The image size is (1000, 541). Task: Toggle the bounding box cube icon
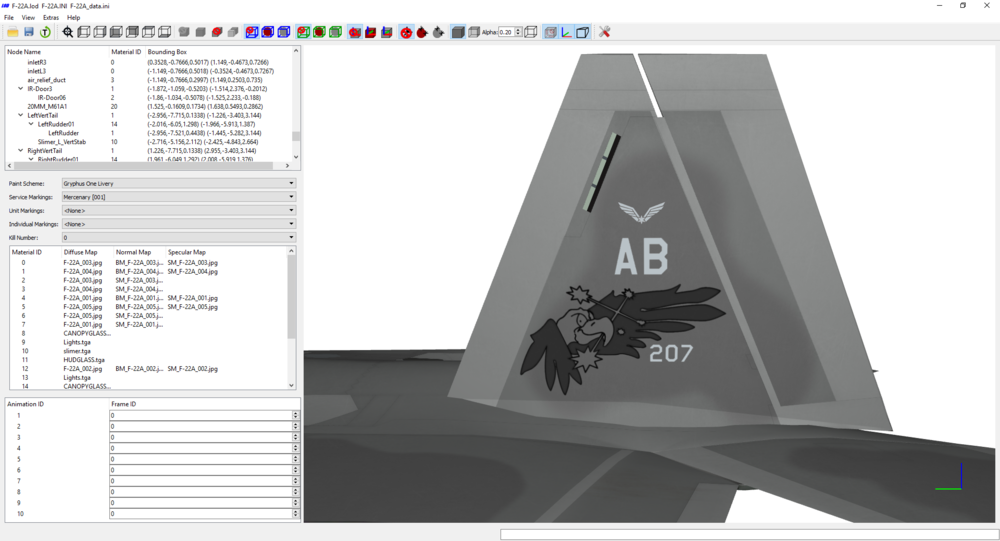point(582,32)
